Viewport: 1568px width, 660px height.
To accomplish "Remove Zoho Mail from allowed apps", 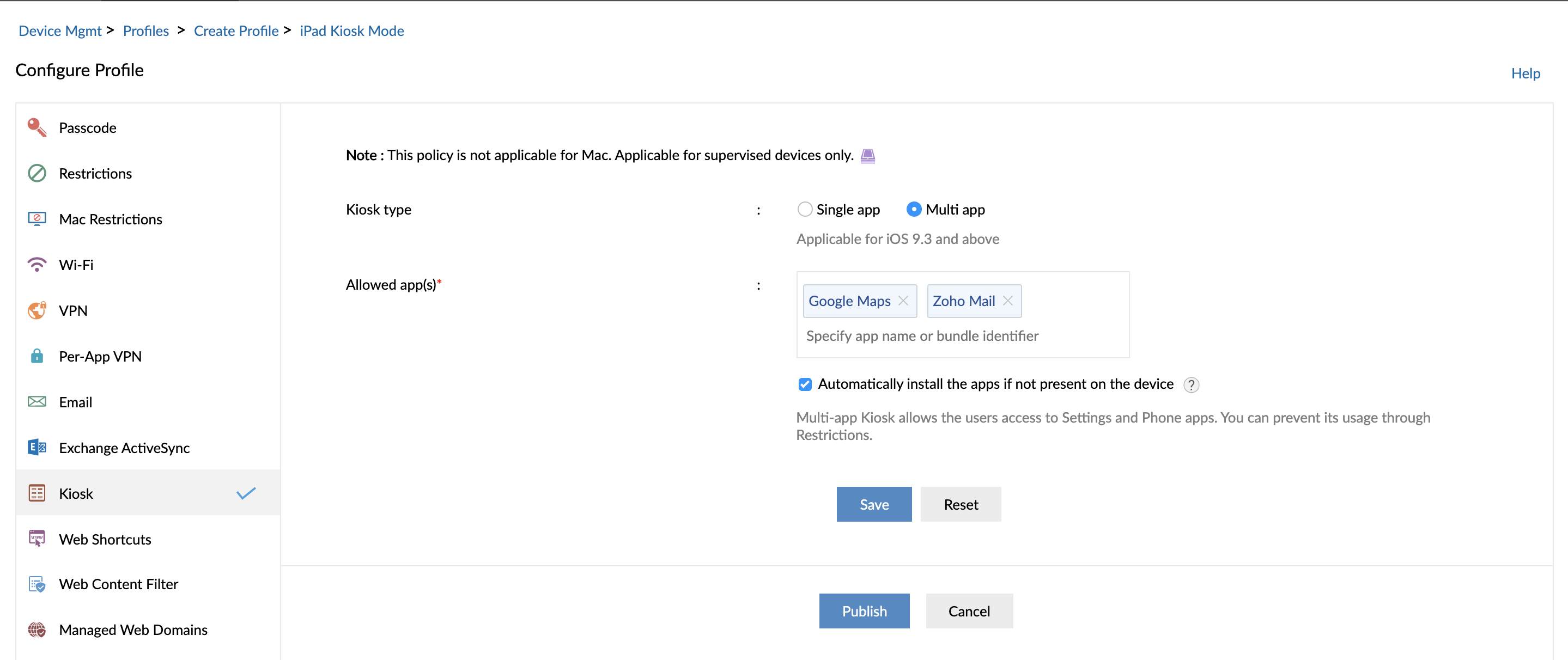I will click(x=1008, y=301).
